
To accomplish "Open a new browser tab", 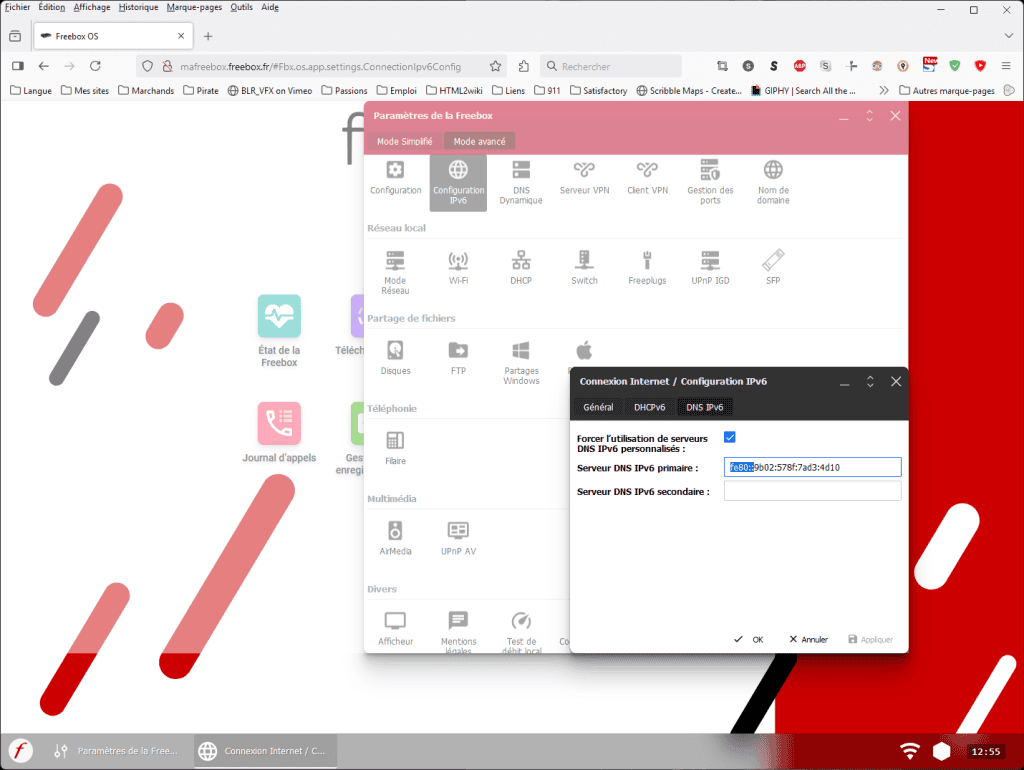I will point(208,36).
